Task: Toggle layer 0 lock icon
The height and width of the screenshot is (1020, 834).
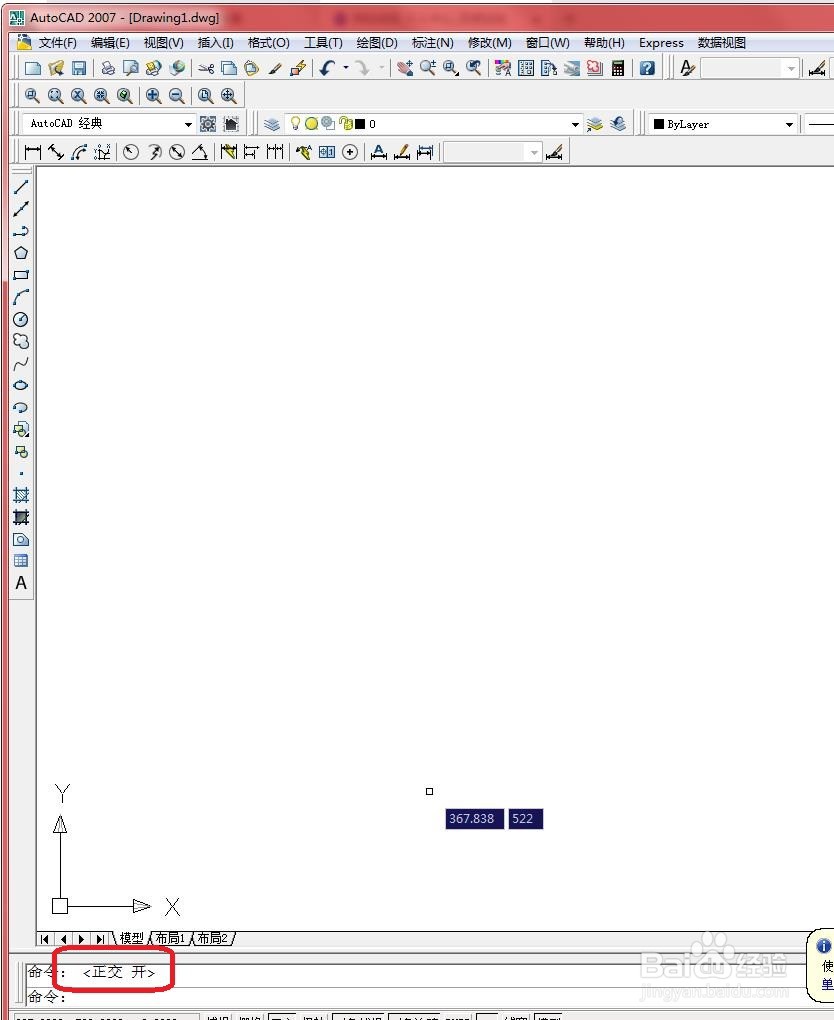Action: [x=345, y=124]
